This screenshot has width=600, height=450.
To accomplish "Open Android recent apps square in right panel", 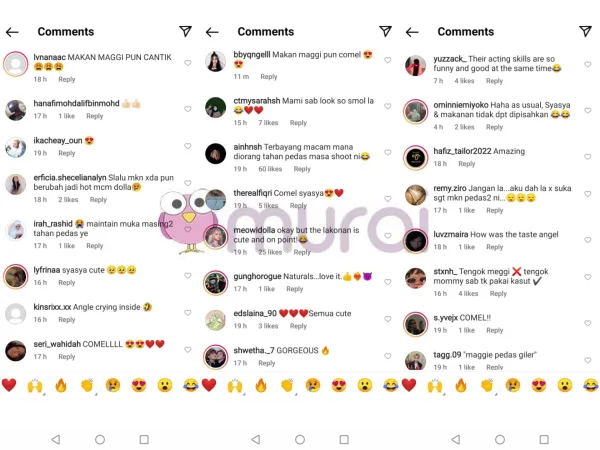I will (544, 439).
